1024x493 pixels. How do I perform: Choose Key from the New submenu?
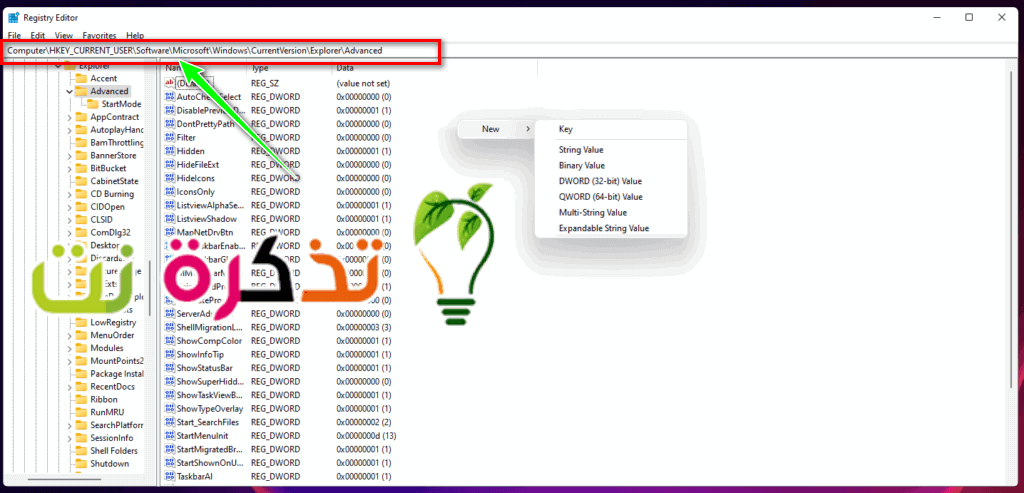tap(611, 129)
